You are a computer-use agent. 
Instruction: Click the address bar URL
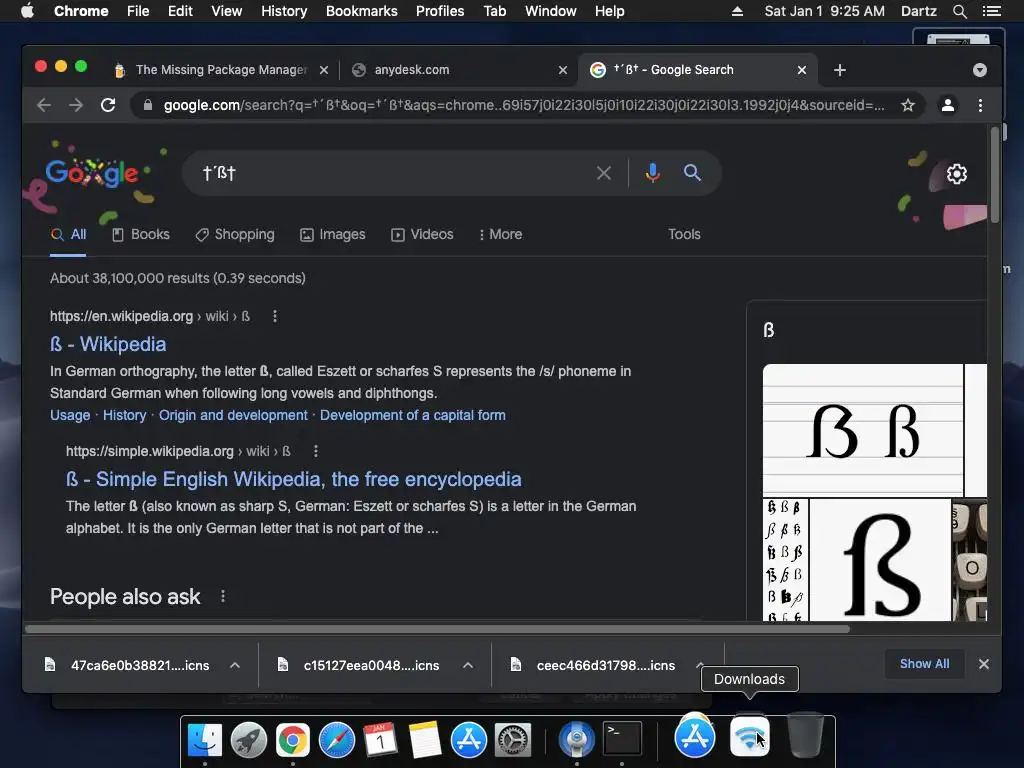click(x=524, y=105)
